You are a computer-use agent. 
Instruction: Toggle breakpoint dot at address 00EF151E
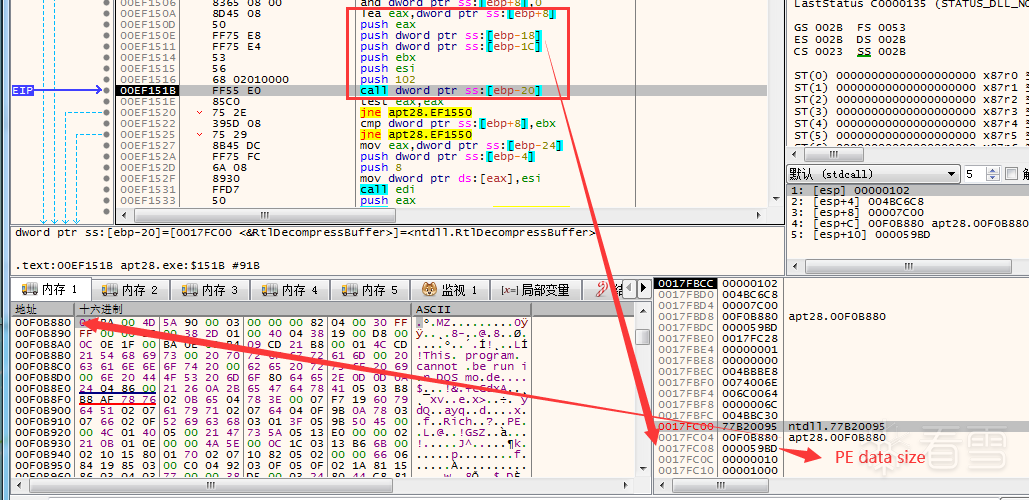coord(106,102)
